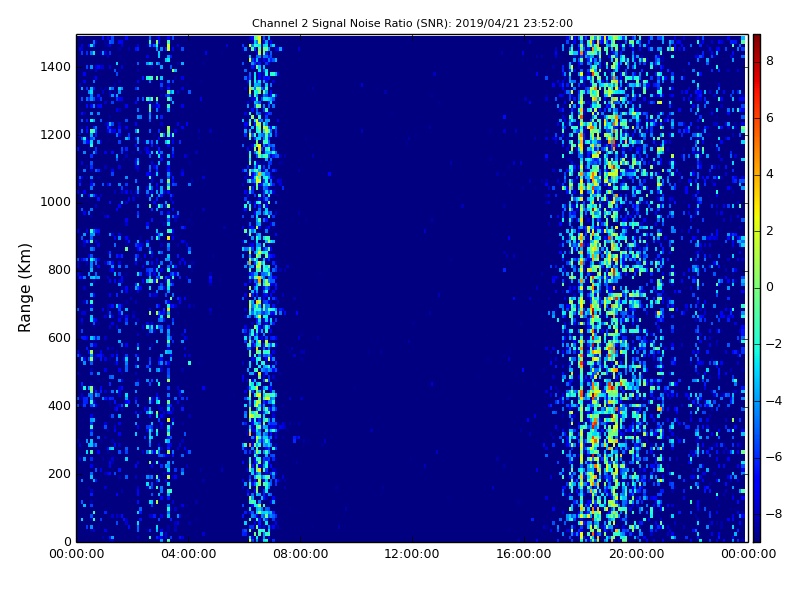Click the 200 range tick label
Image resolution: width=800 pixels, height=600 pixels.
coord(59,473)
